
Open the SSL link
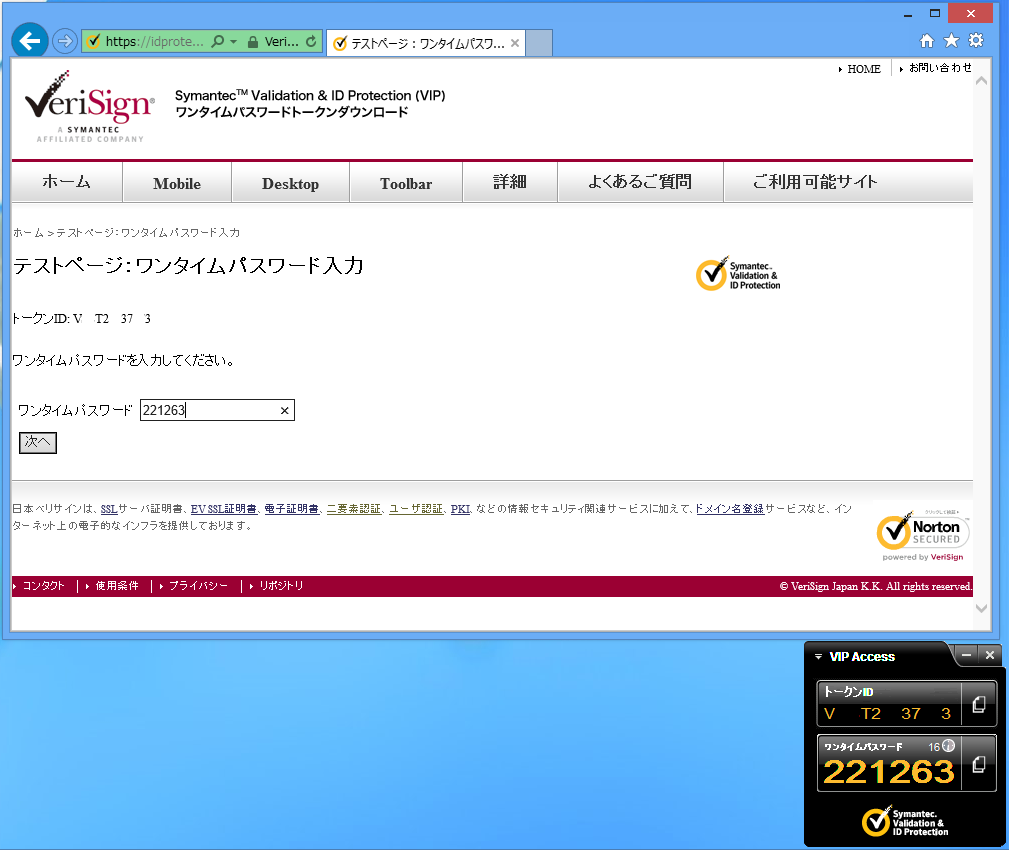[x=109, y=509]
